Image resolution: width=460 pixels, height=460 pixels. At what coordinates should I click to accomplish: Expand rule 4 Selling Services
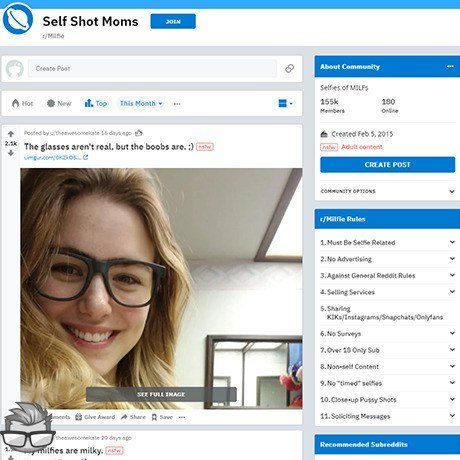388,292
